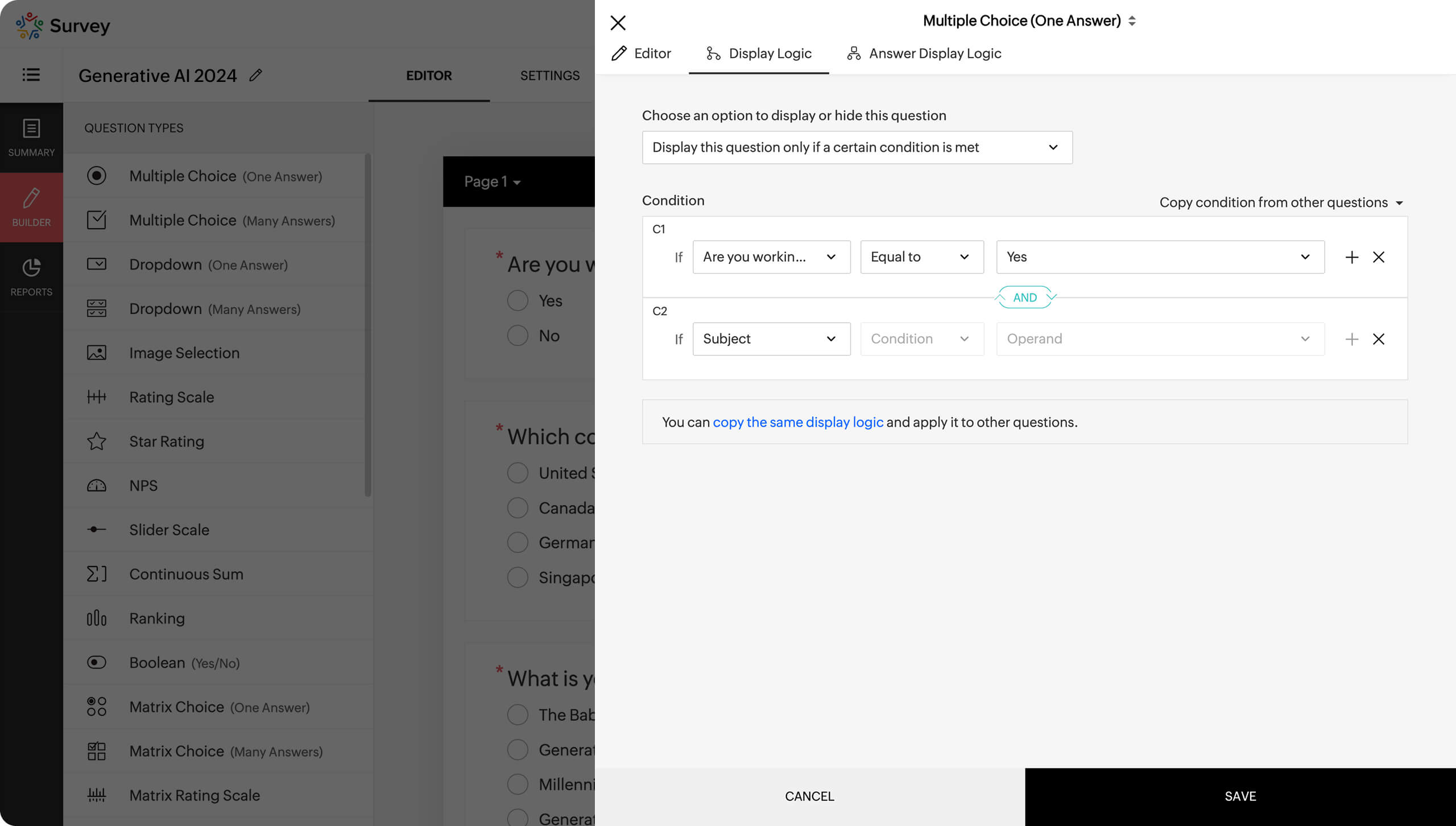Viewport: 1456px width, 826px height.
Task: Click the hamburger menu icon
Action: point(31,75)
